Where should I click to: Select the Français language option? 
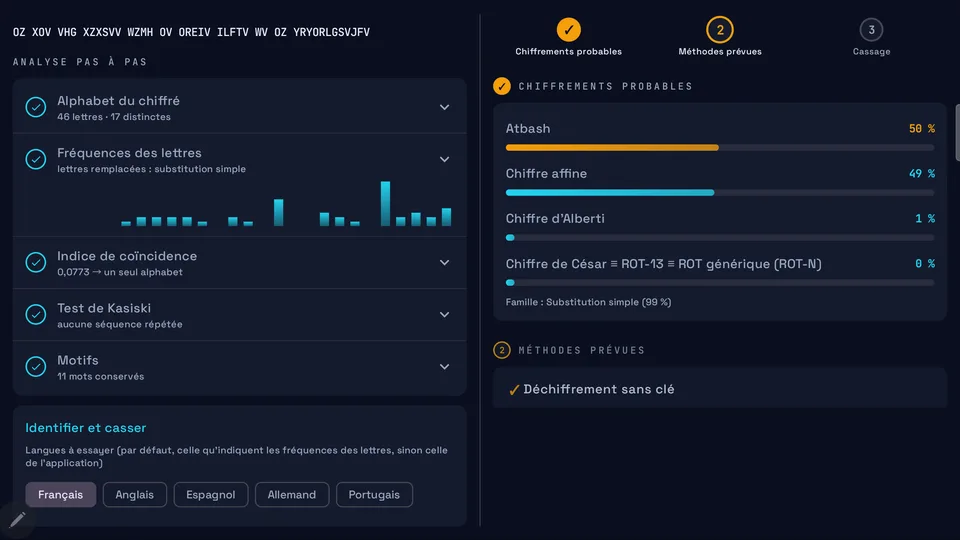click(x=61, y=495)
